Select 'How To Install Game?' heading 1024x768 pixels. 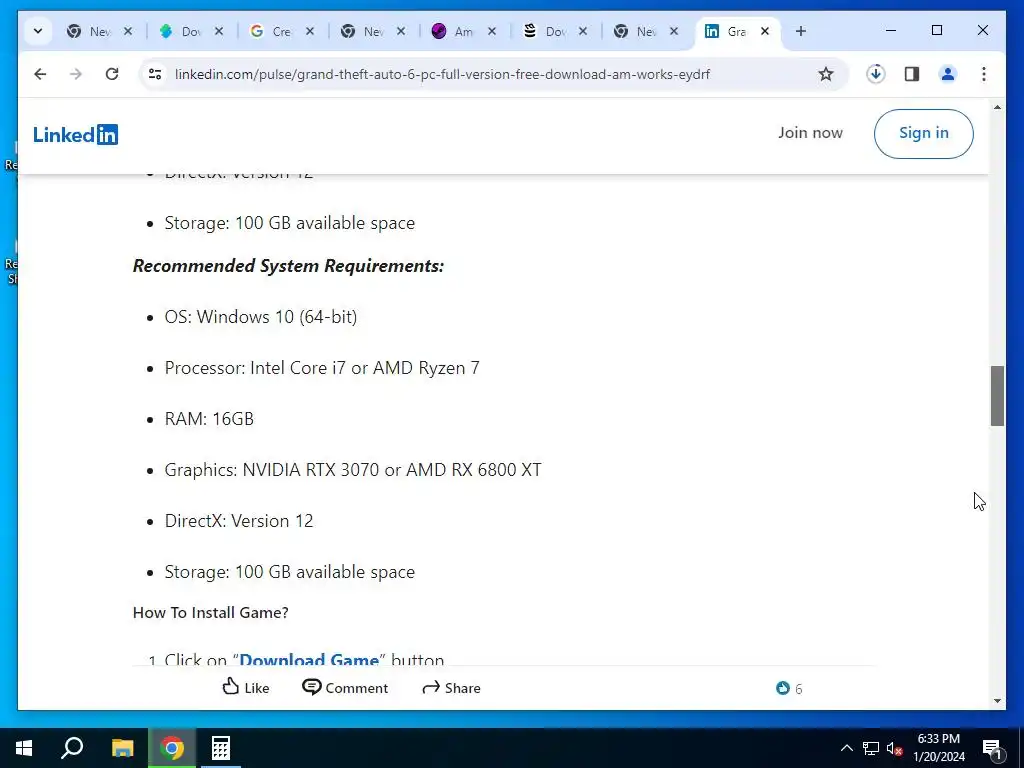(x=210, y=613)
